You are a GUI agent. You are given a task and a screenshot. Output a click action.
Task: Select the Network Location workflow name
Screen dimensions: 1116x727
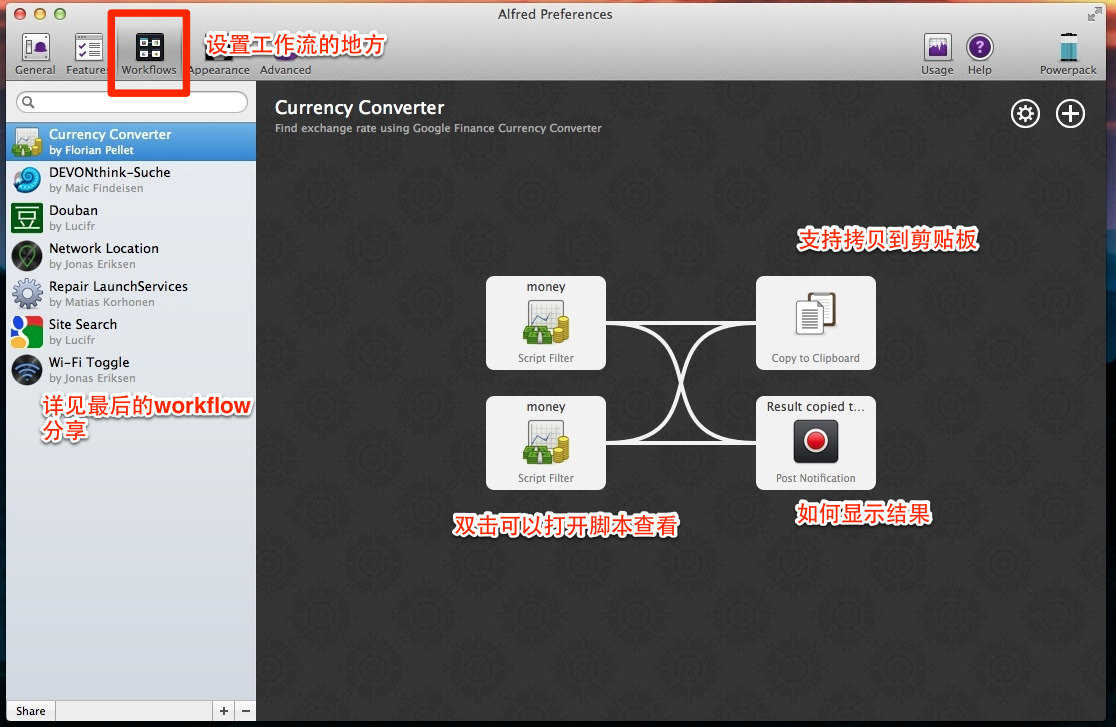104,249
